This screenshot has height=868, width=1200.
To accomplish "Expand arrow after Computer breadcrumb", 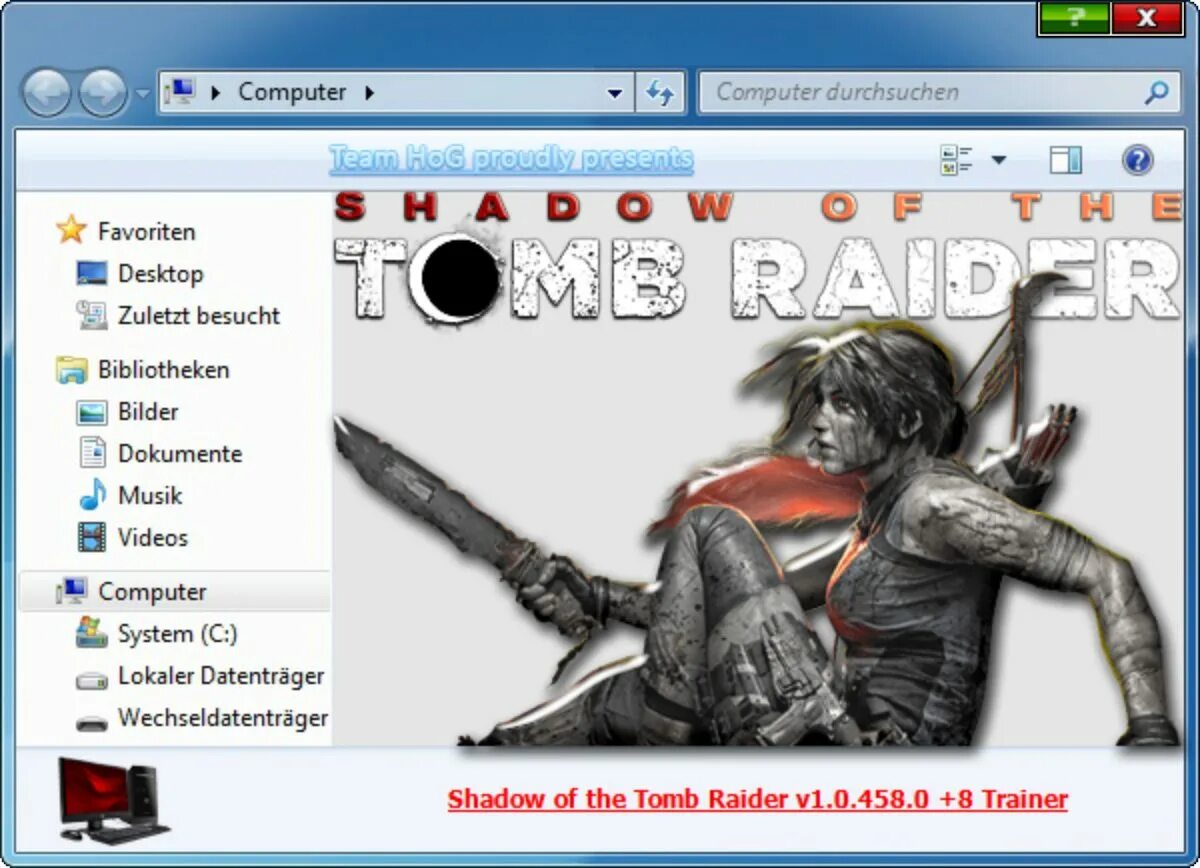I will [x=369, y=93].
